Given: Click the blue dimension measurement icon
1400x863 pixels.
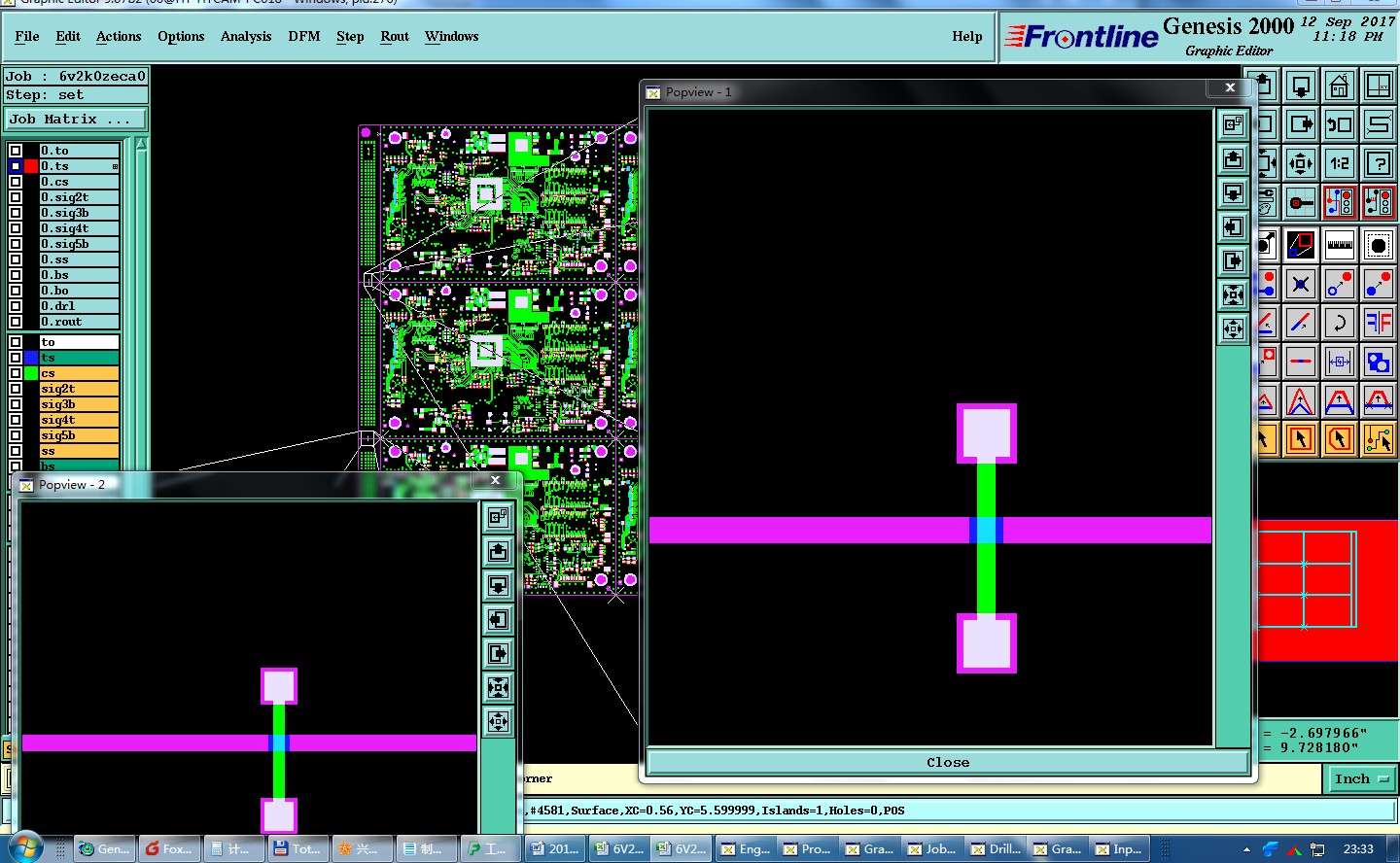Looking at the screenshot, I should 1340,362.
